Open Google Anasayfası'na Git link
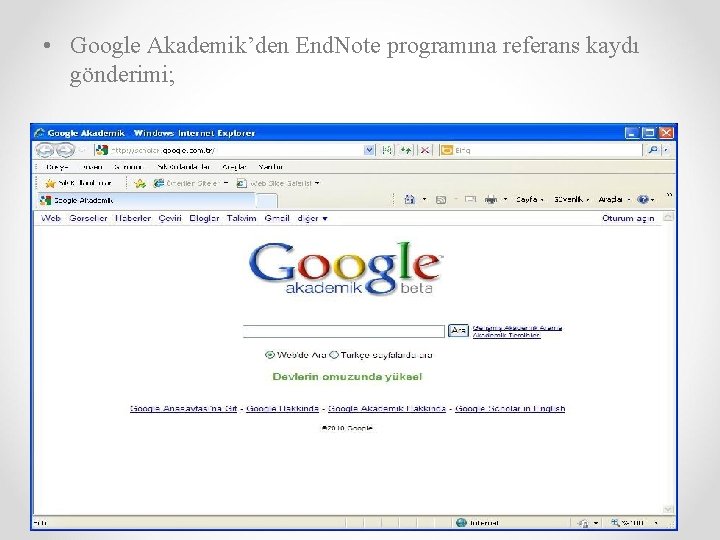Viewport: 720px width, 540px height. point(183,409)
